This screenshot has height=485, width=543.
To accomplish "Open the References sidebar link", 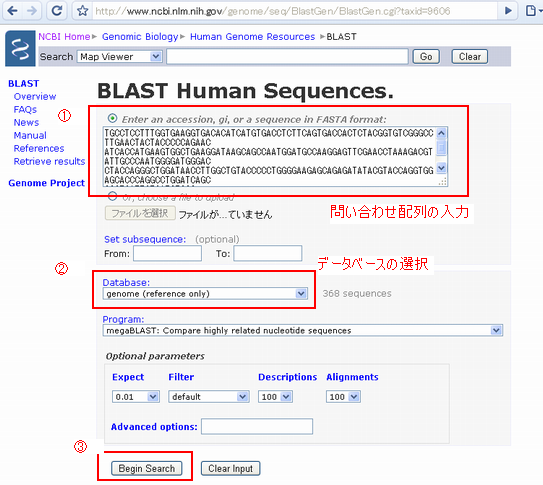I will 39,149.
